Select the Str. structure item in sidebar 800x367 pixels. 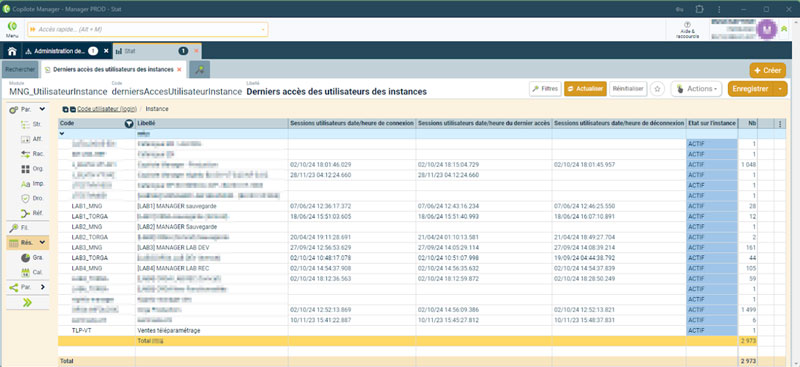click(32, 124)
